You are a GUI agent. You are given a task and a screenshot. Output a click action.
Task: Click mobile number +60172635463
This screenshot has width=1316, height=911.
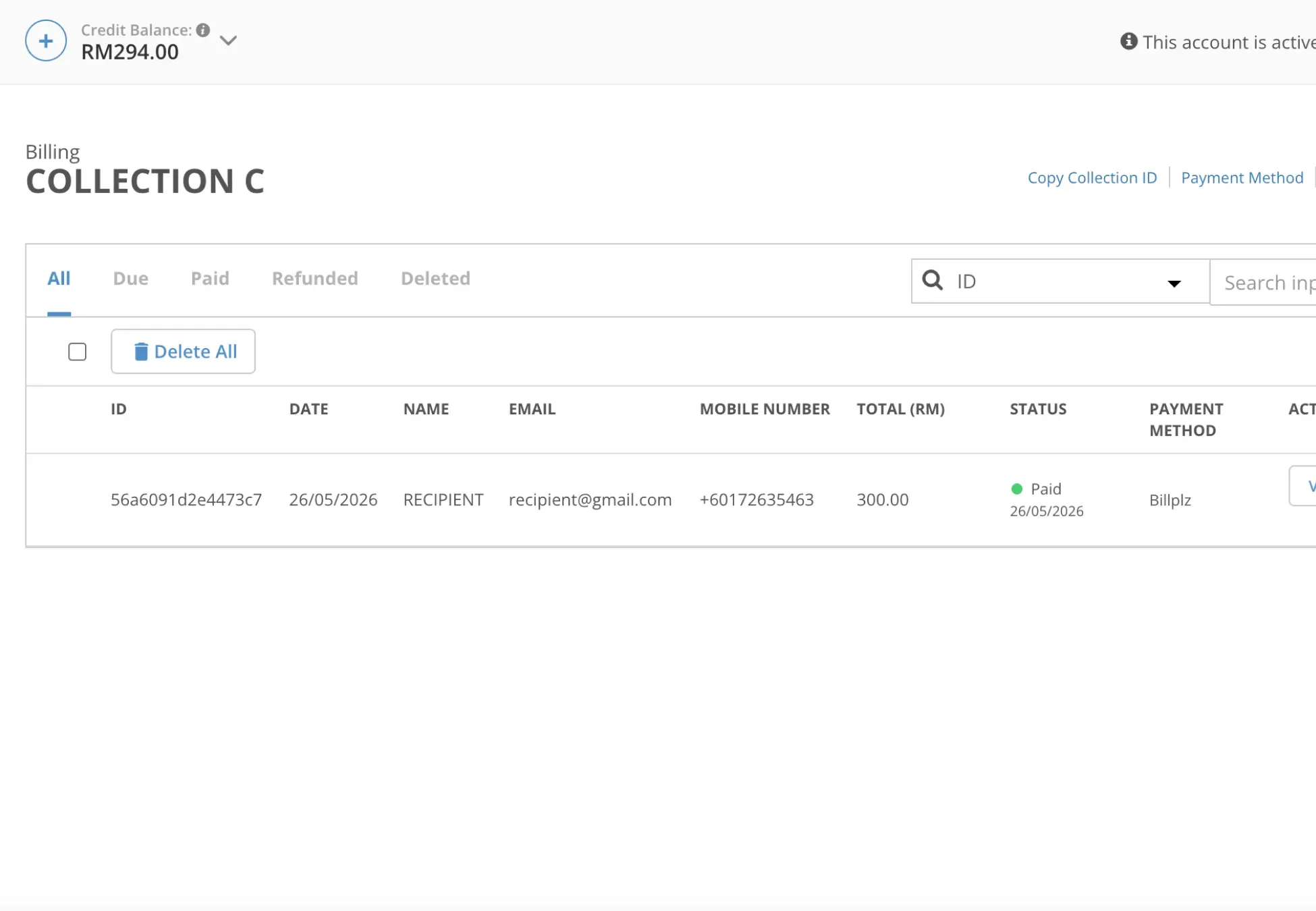coord(757,499)
